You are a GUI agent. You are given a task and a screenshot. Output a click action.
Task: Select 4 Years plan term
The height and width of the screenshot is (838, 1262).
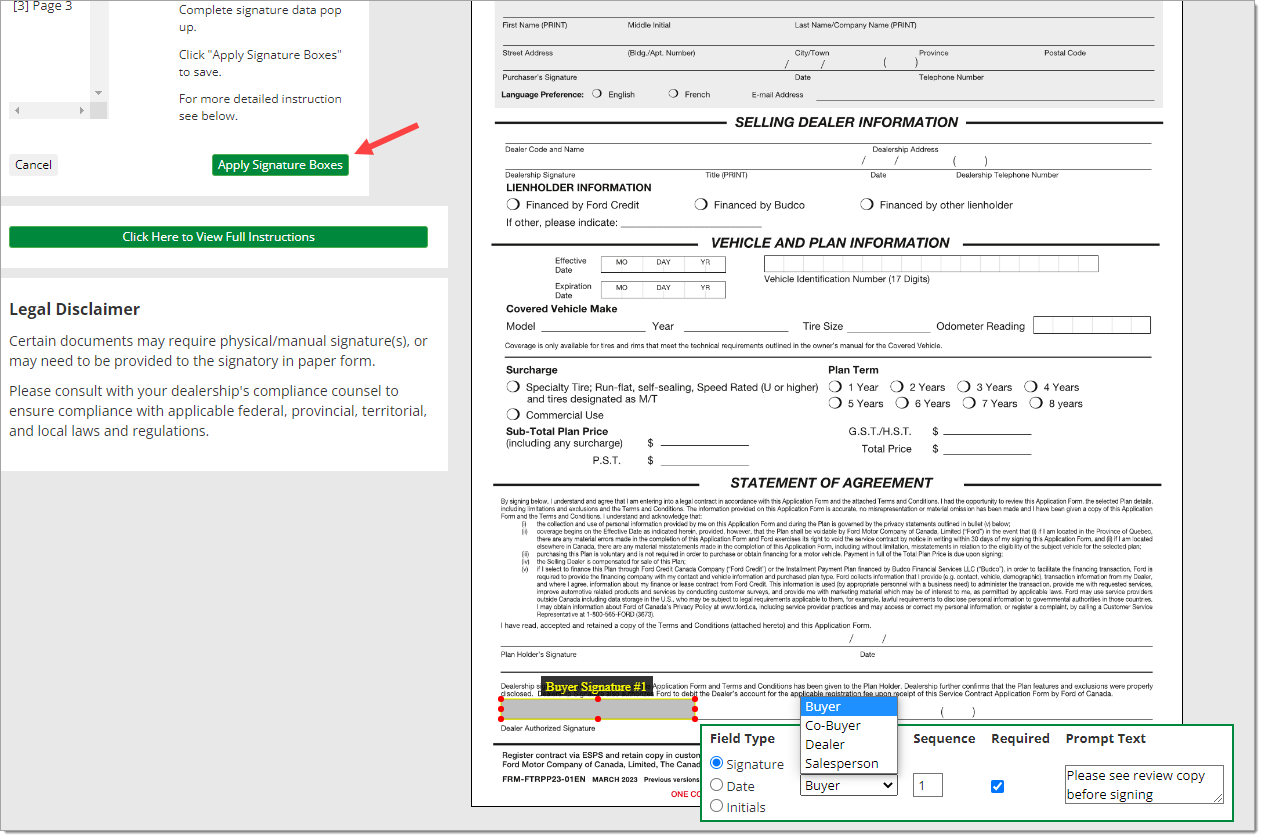point(1031,386)
